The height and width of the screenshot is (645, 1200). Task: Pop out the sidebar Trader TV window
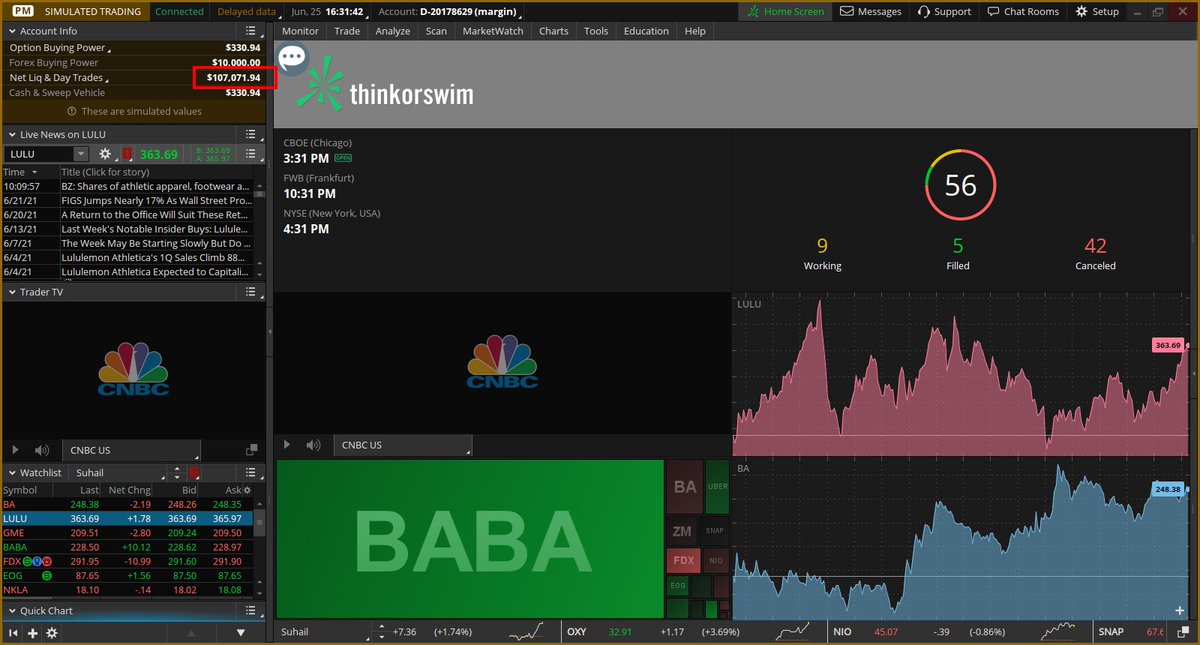pos(251,451)
